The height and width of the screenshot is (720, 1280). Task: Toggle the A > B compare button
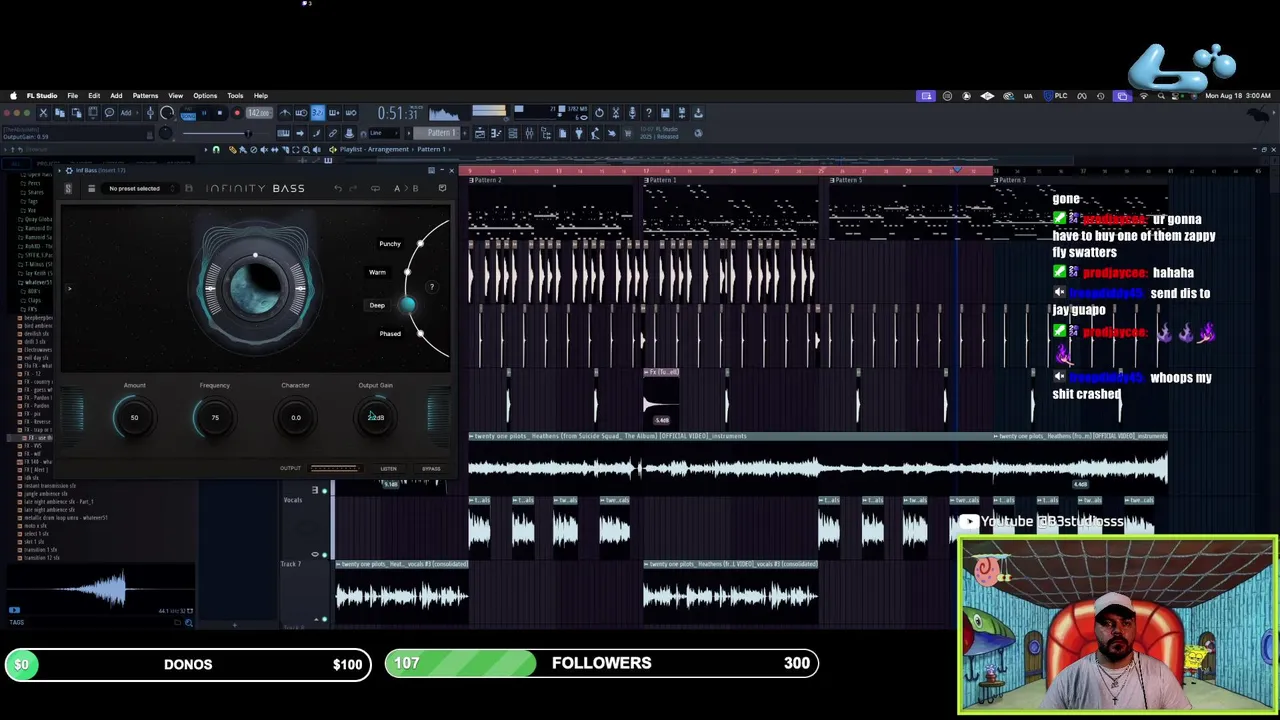point(406,188)
